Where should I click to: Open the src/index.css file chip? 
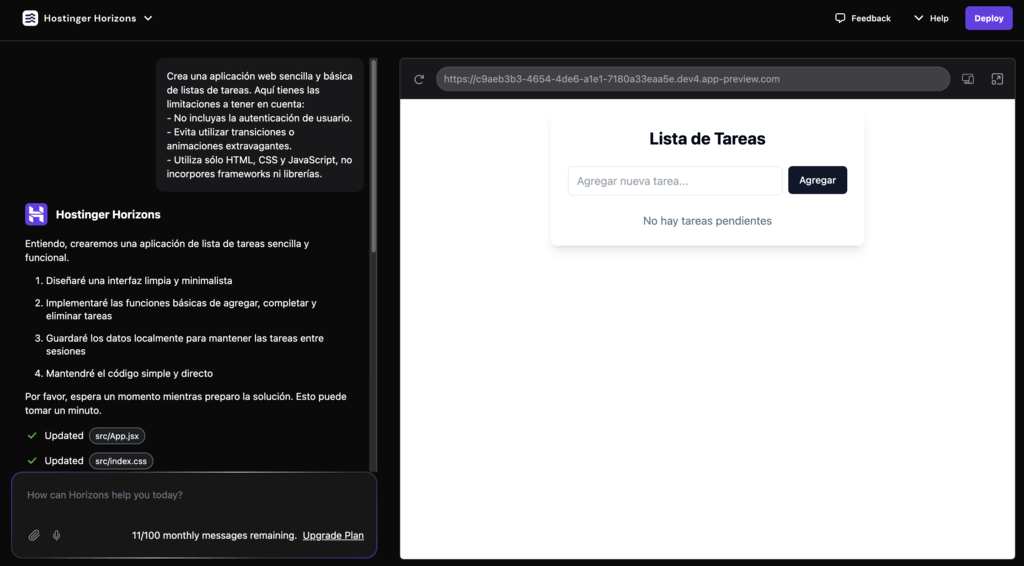click(121, 461)
